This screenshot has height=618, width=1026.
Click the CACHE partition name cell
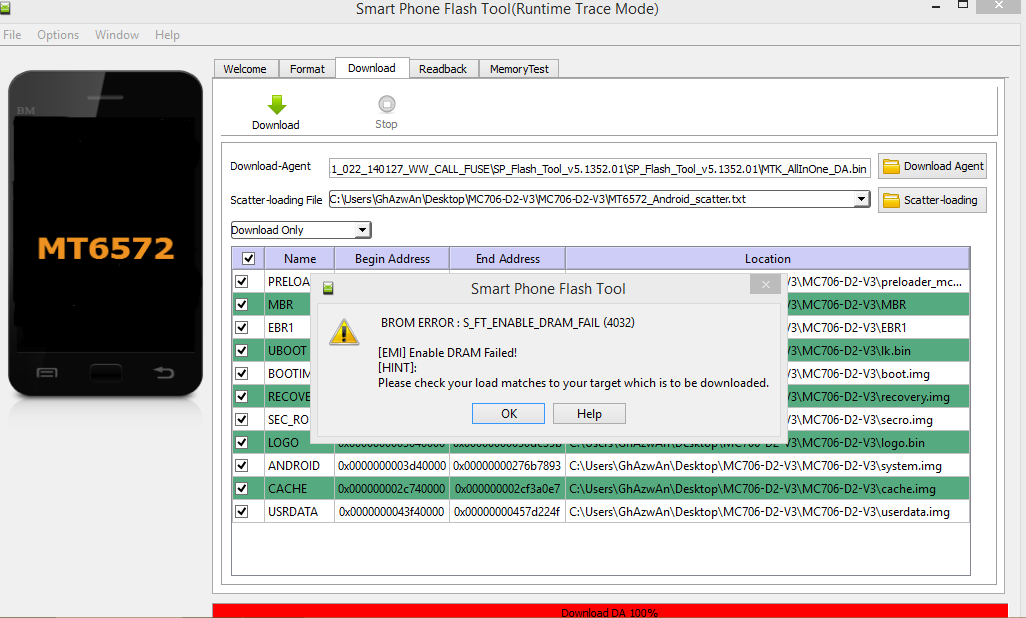point(300,488)
